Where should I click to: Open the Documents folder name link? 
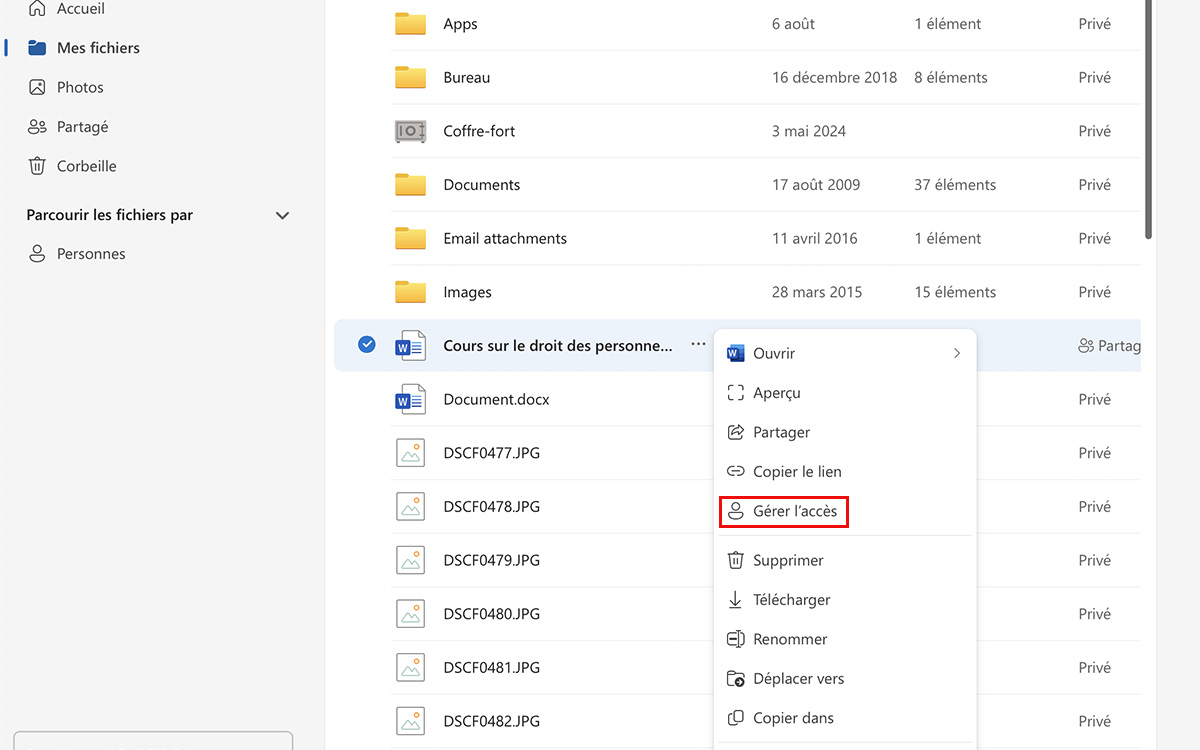pyautogui.click(x=481, y=185)
